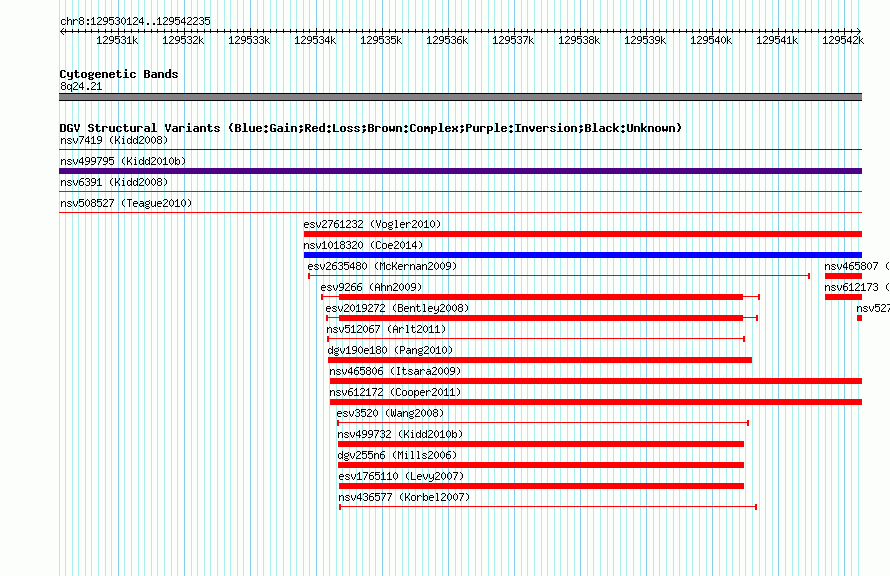890x576 pixels.
Task: Click the dgv255n6 (Mills2006) label
Action: click(397, 455)
